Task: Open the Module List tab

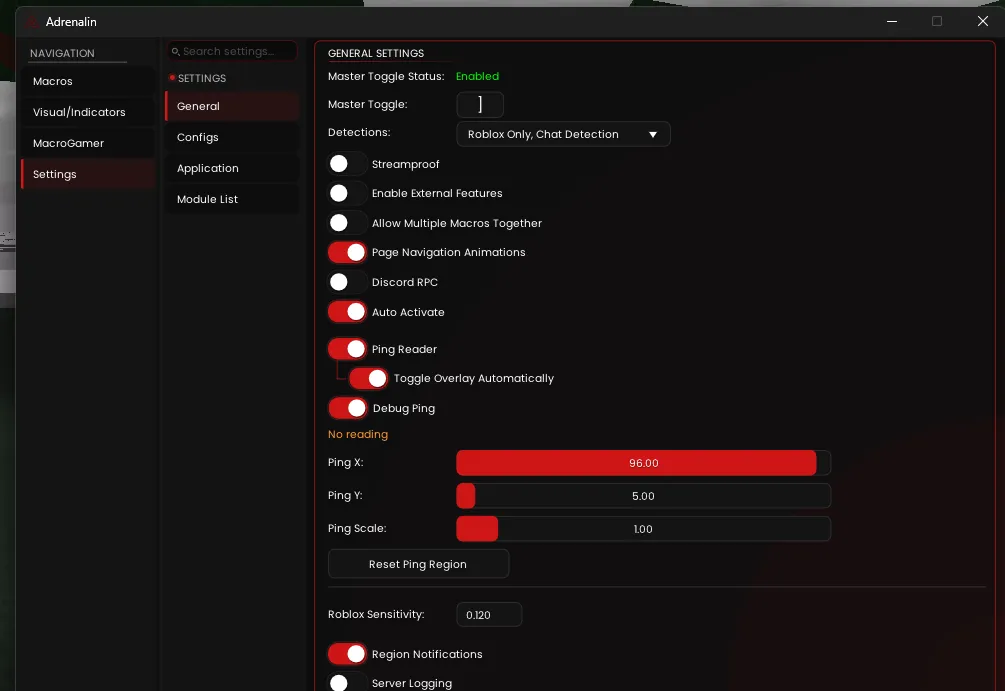Action: [232, 199]
